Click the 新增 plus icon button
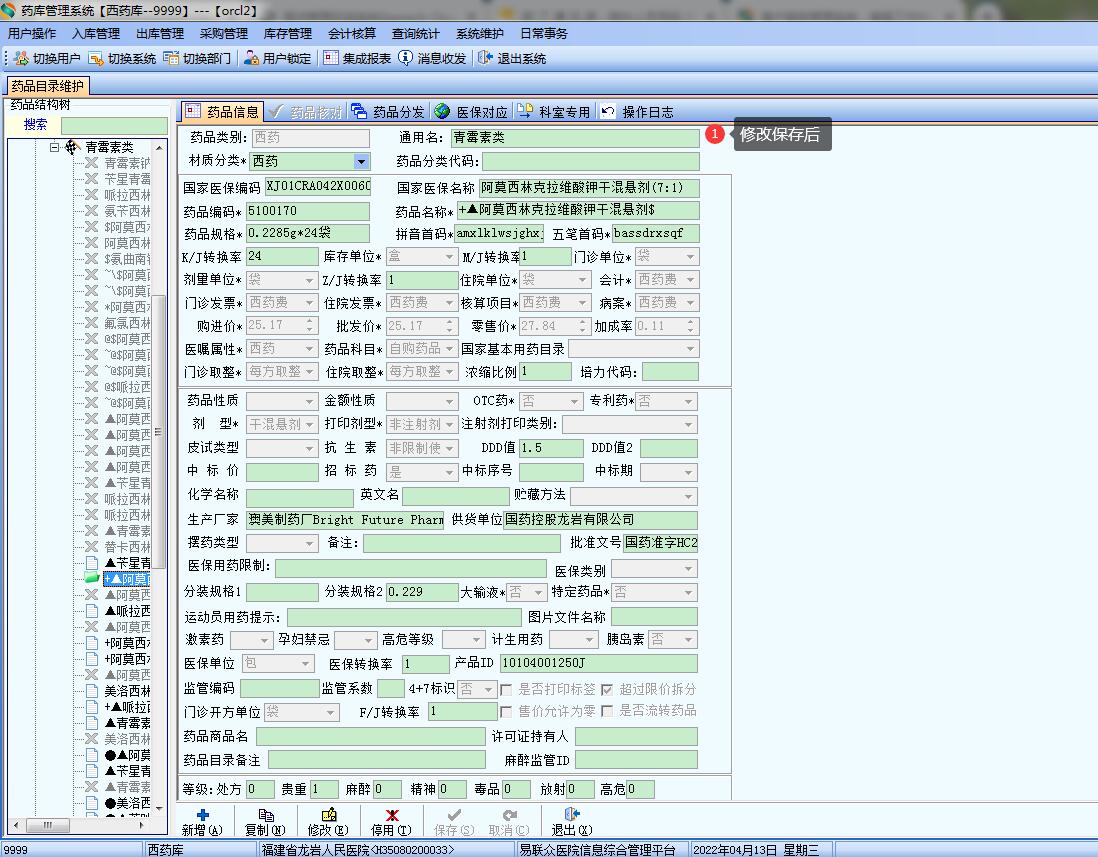Viewport: 1098px width, 857px height. 201,816
